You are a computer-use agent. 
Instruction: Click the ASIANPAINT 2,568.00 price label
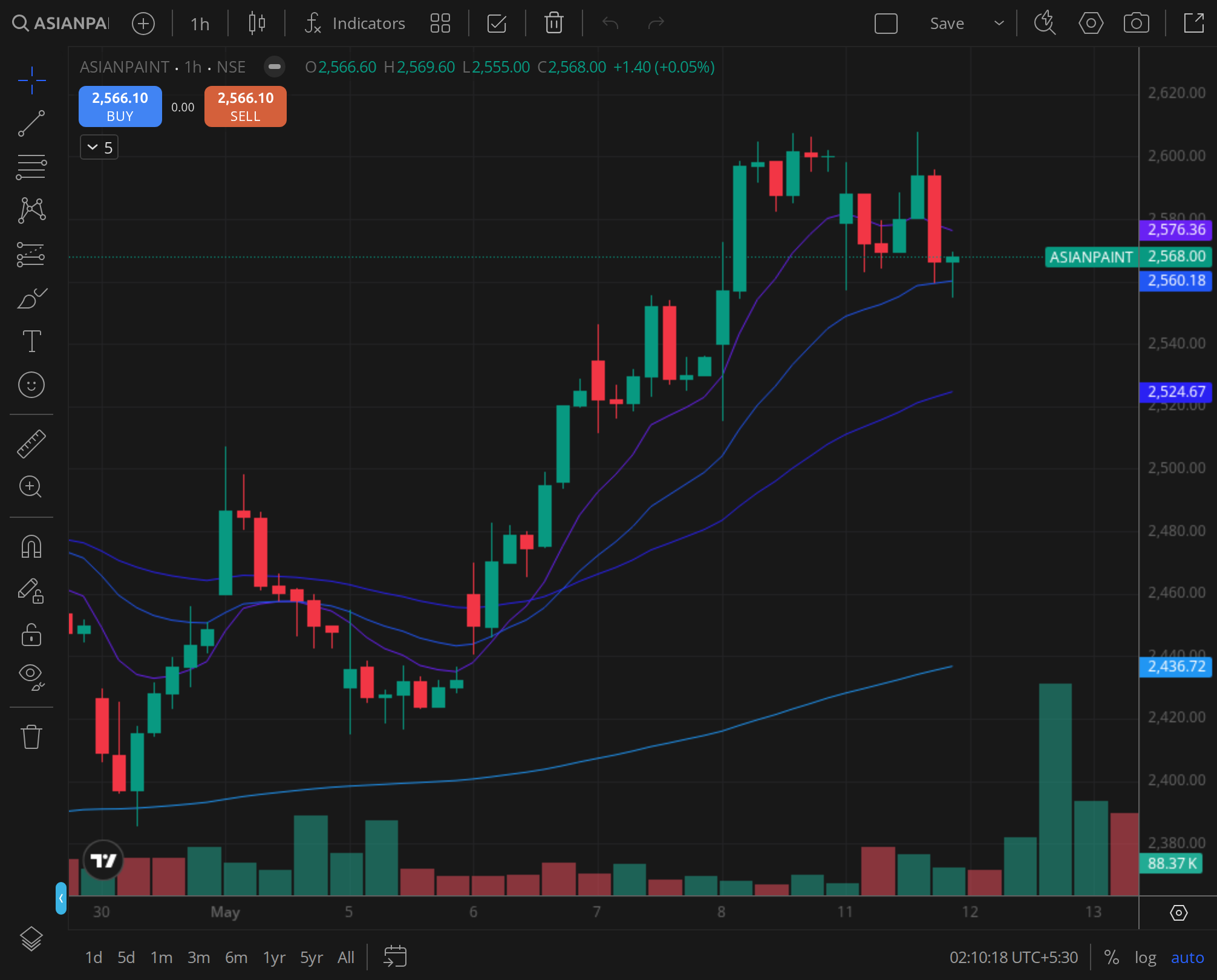point(1129,256)
